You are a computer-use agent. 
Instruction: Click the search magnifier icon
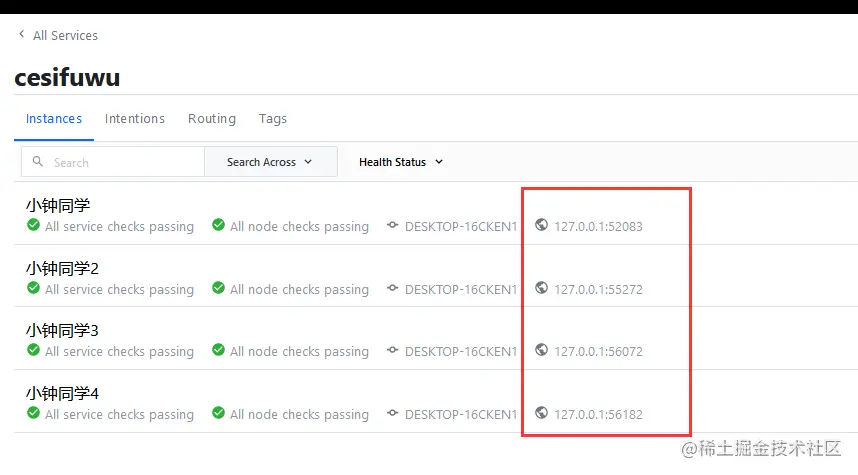pyautogui.click(x=38, y=161)
